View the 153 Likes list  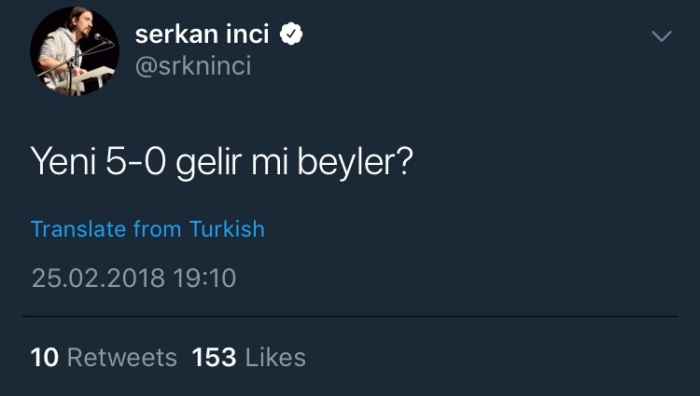pyautogui.click(x=249, y=358)
